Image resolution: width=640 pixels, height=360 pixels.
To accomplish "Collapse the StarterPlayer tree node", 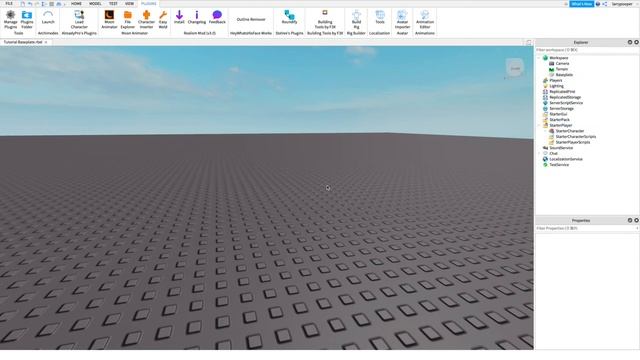I will (539, 125).
